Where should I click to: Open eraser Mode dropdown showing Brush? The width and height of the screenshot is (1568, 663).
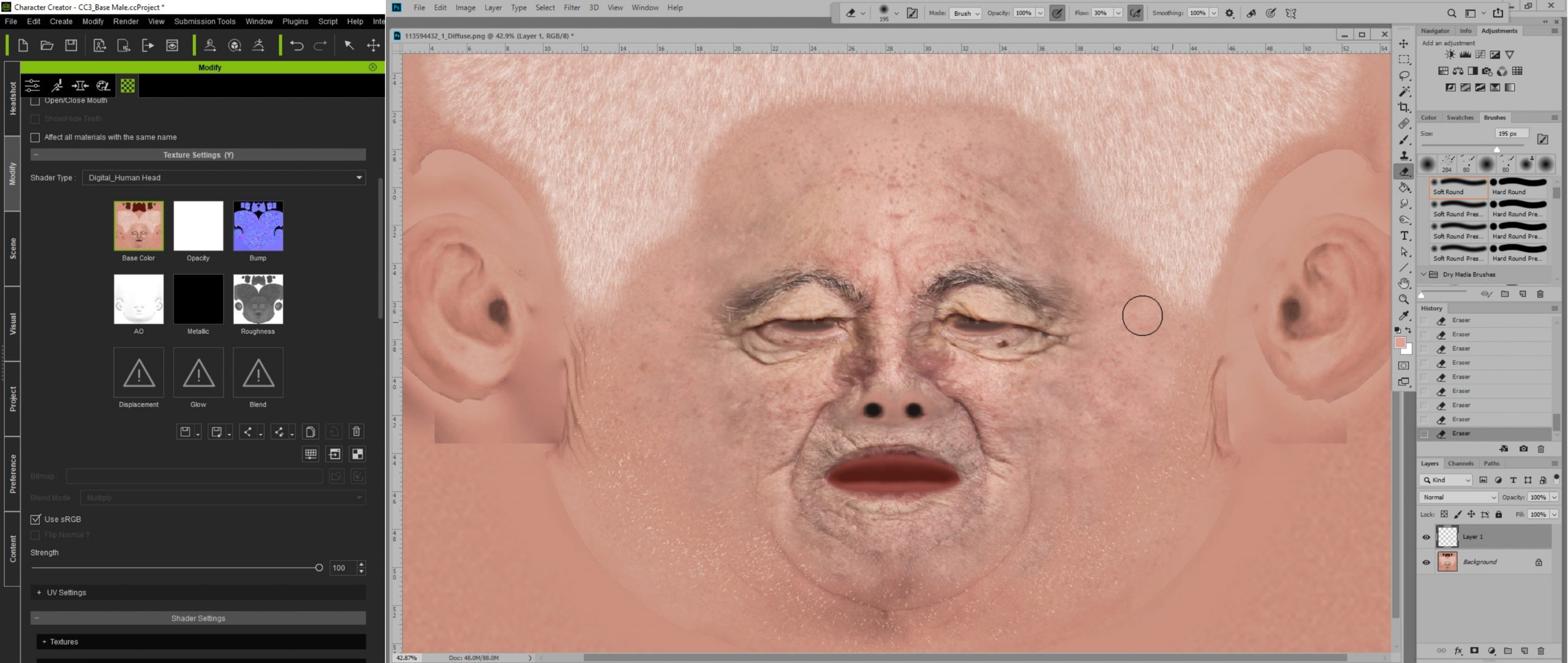(x=965, y=13)
